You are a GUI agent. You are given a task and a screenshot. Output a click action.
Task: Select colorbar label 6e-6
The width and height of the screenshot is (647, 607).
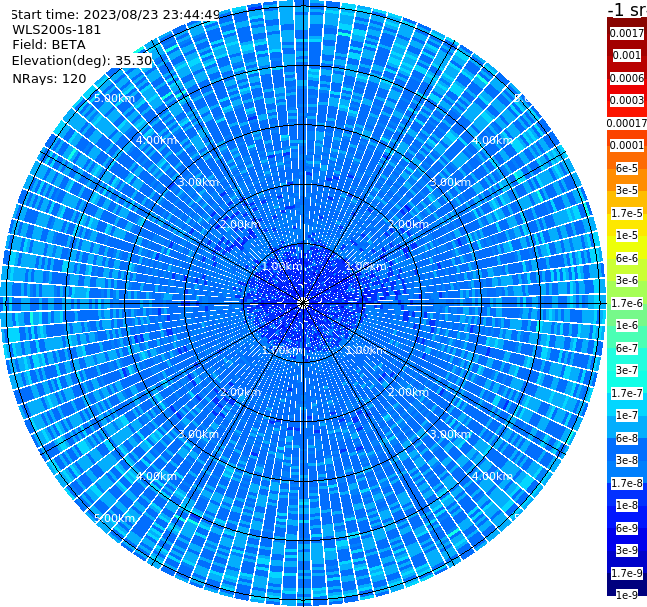click(x=627, y=258)
